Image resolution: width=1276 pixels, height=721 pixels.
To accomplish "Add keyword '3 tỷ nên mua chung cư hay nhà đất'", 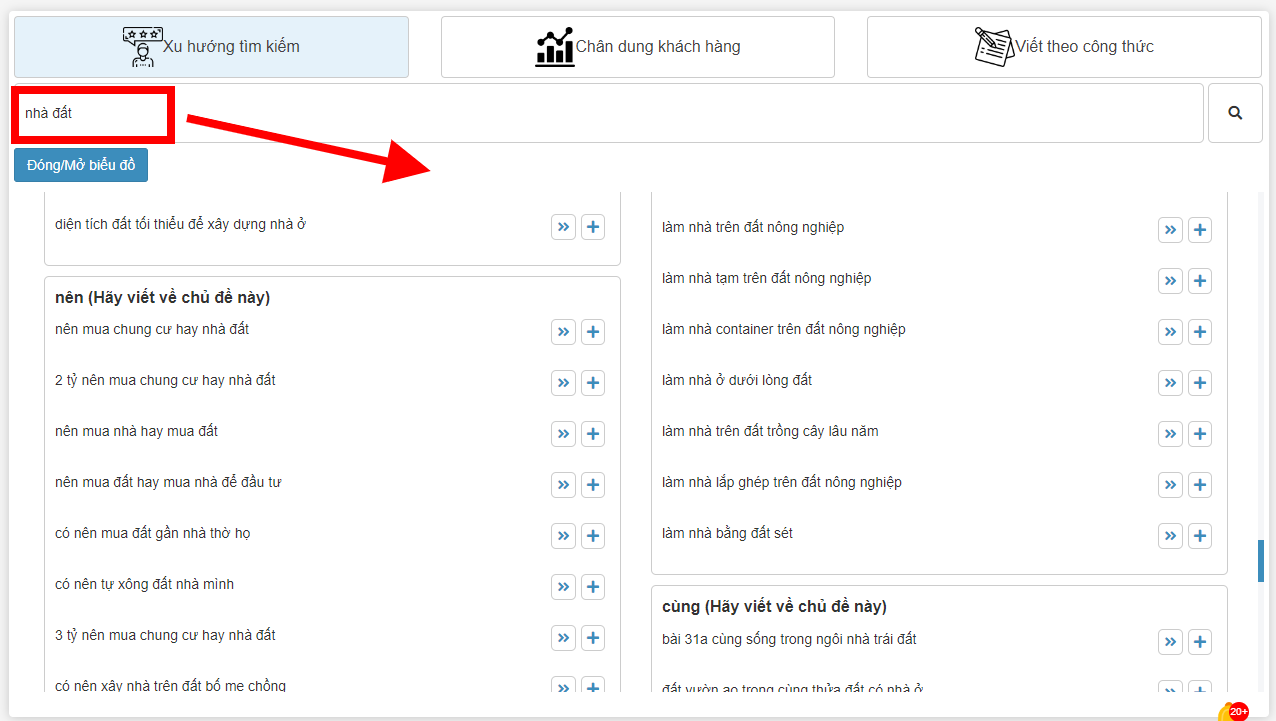I will coord(593,637).
